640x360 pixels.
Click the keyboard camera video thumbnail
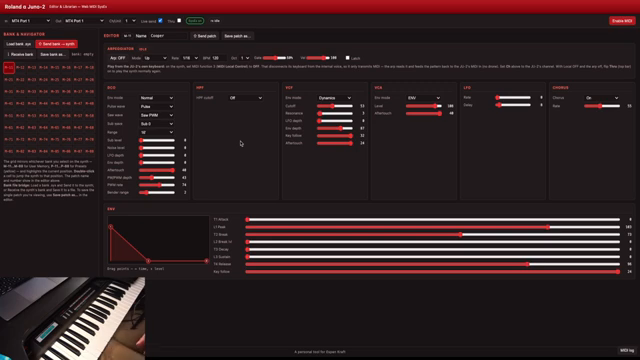(x=72, y=318)
